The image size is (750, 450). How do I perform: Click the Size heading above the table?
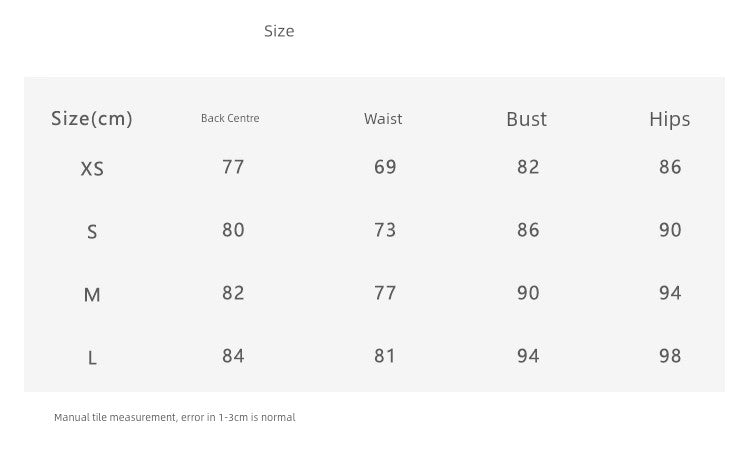(x=279, y=31)
